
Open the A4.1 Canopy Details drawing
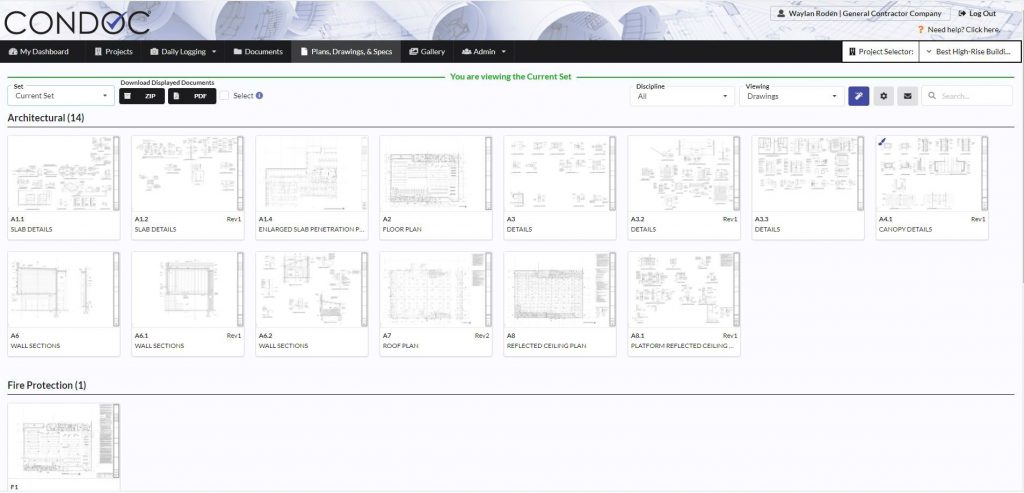tap(932, 187)
